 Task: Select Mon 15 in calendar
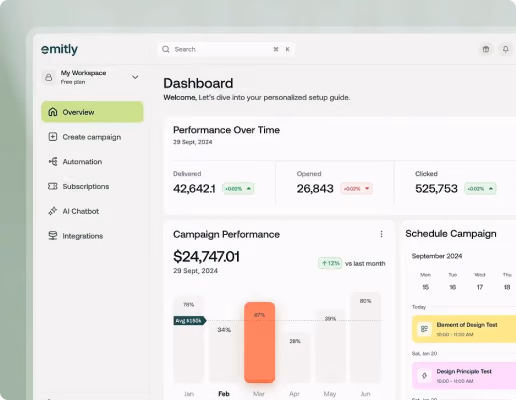(425, 281)
